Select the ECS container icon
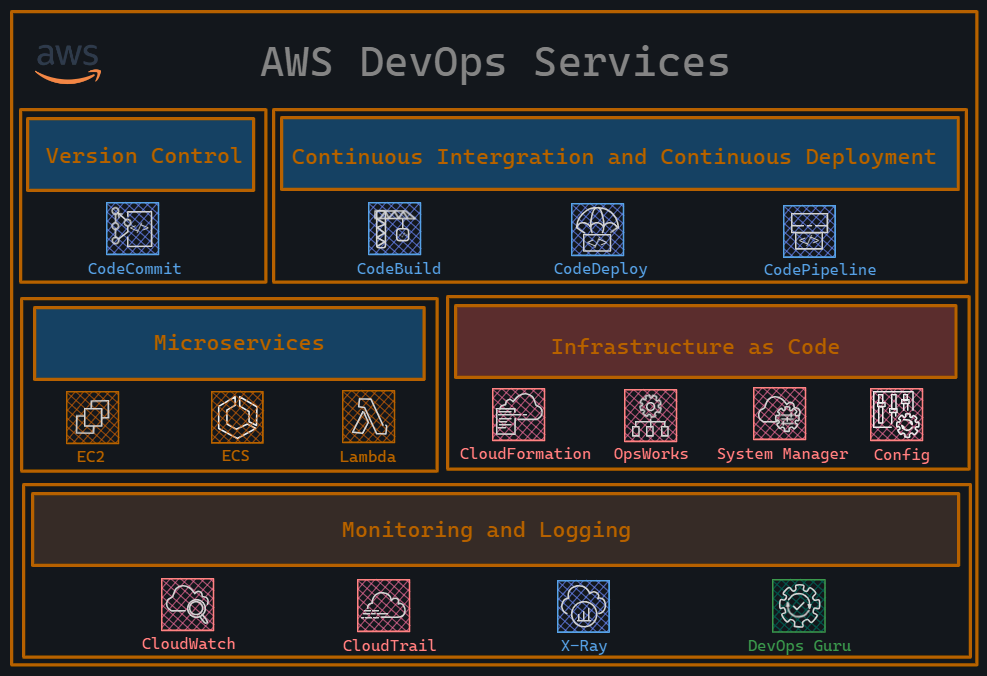This screenshot has height=676, width=987. (236, 417)
